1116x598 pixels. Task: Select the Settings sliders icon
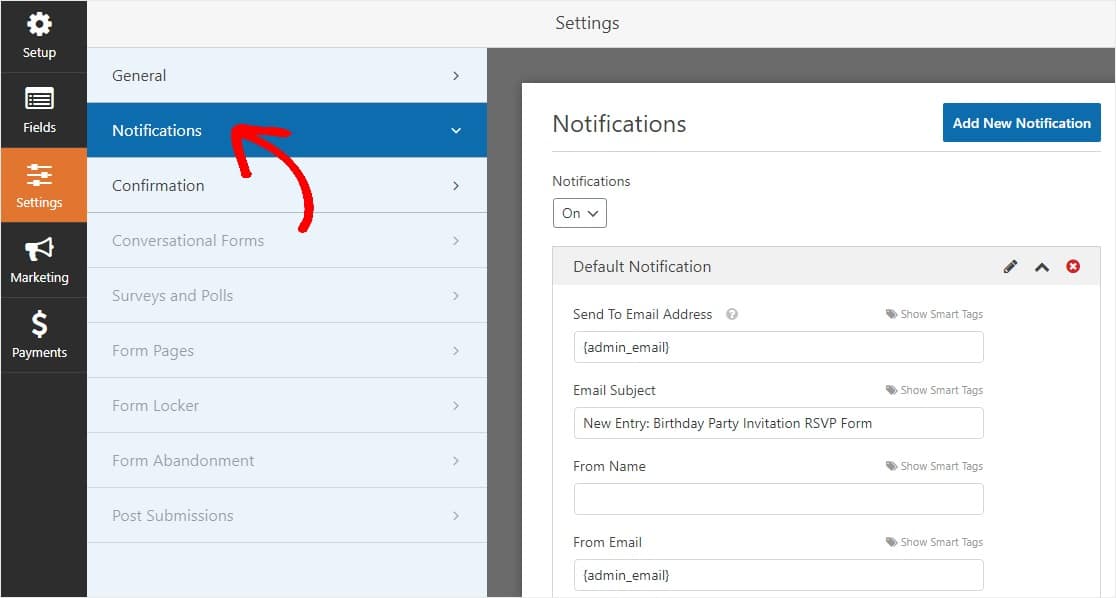39,174
